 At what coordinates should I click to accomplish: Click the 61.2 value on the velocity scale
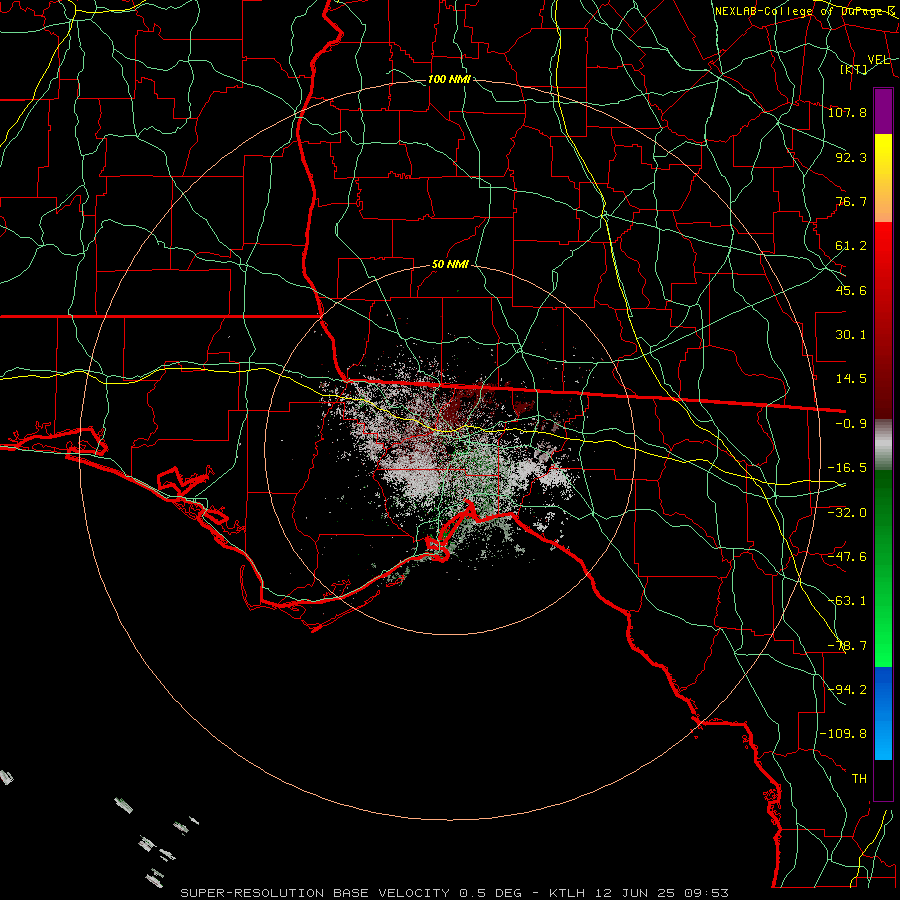click(x=851, y=246)
